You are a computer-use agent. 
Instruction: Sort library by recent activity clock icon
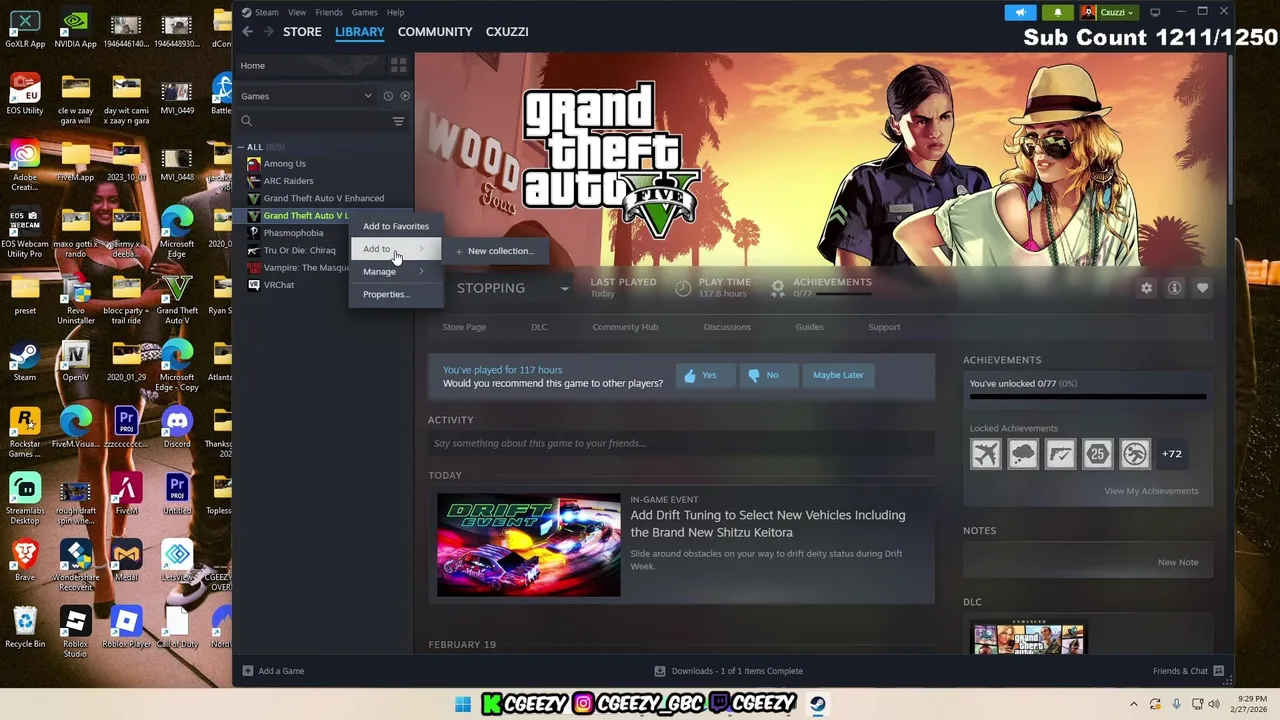(388, 96)
